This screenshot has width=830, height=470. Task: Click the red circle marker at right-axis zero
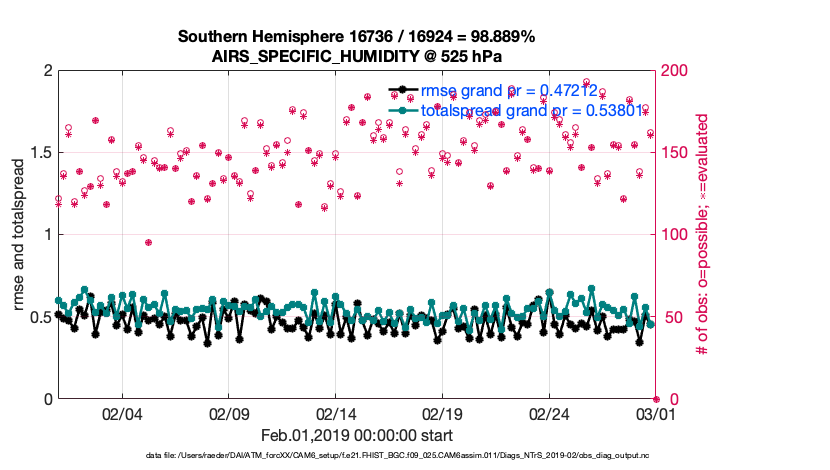click(656, 399)
